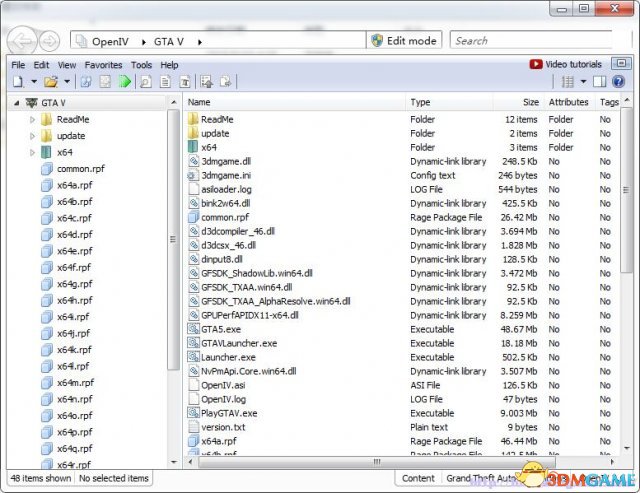640x493 pixels.
Task: Click breadcrumb arrow after OpenIV
Action: [144, 42]
